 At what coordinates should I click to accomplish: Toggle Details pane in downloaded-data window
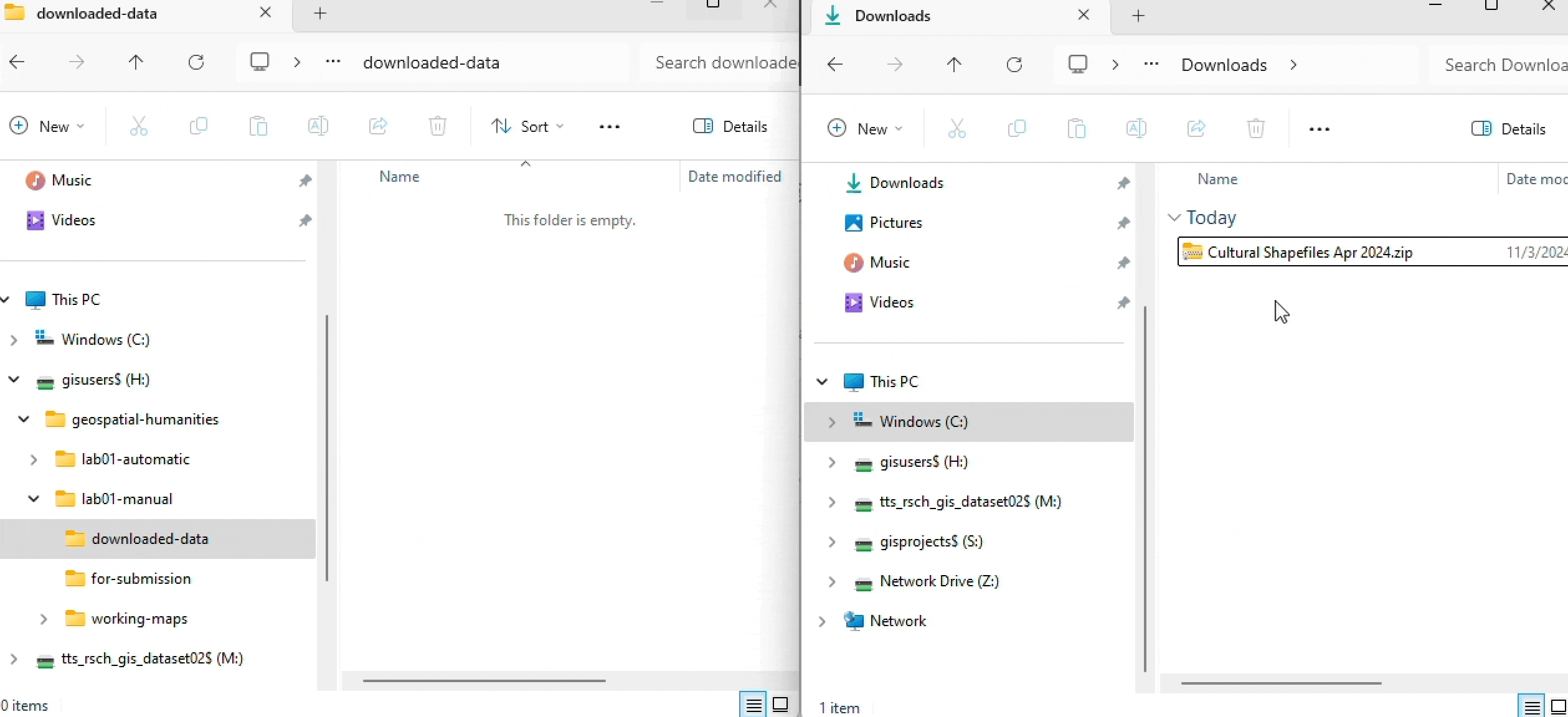tap(730, 126)
